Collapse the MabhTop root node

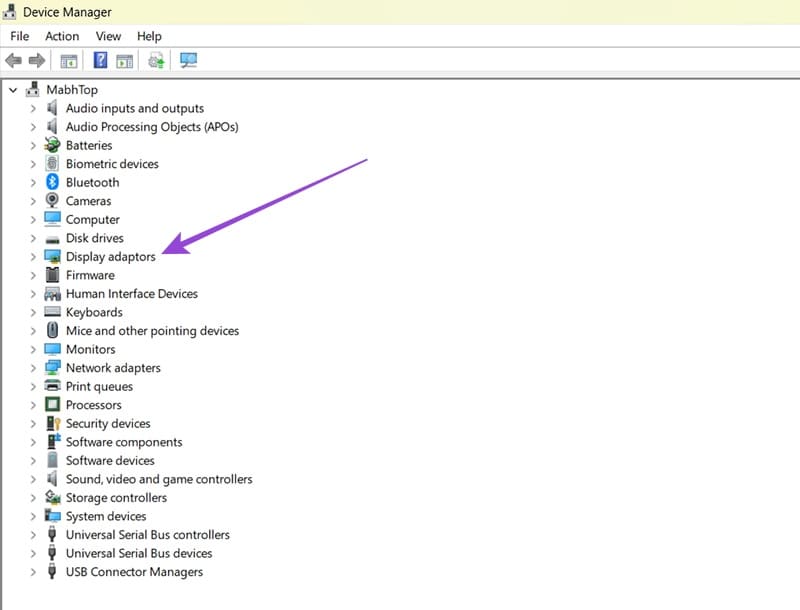point(13,89)
